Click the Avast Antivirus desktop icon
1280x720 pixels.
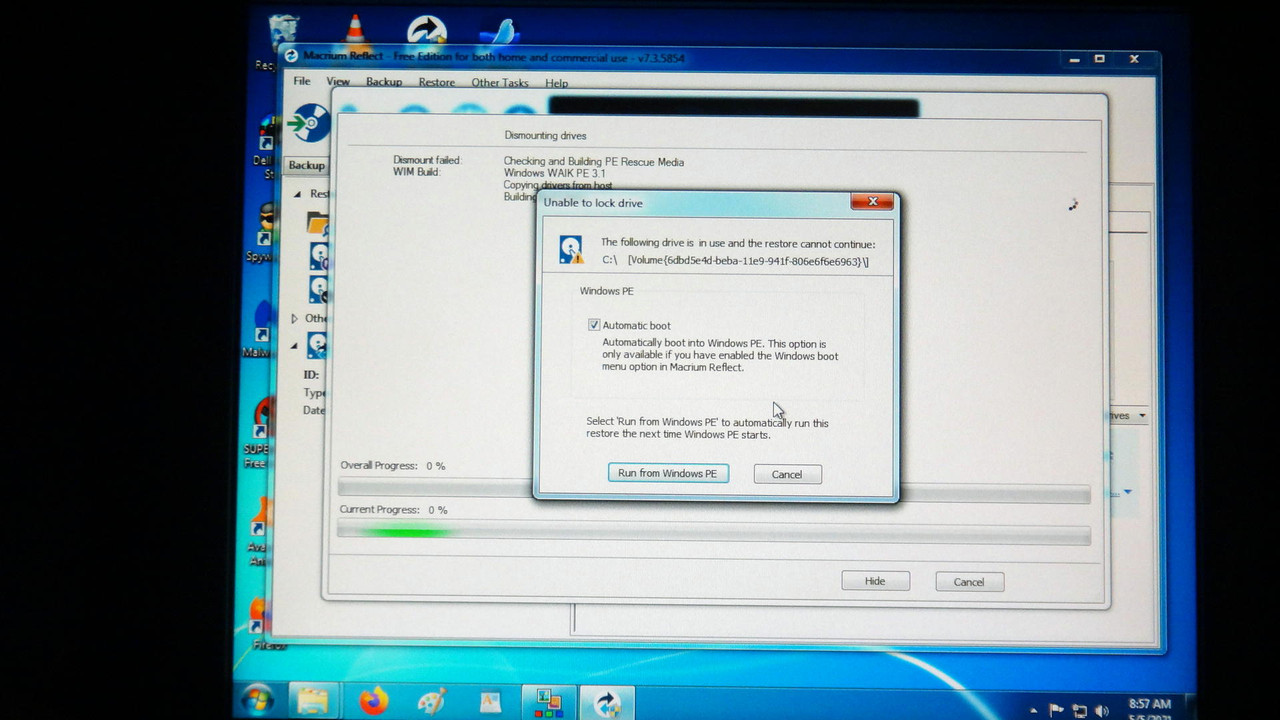261,516
